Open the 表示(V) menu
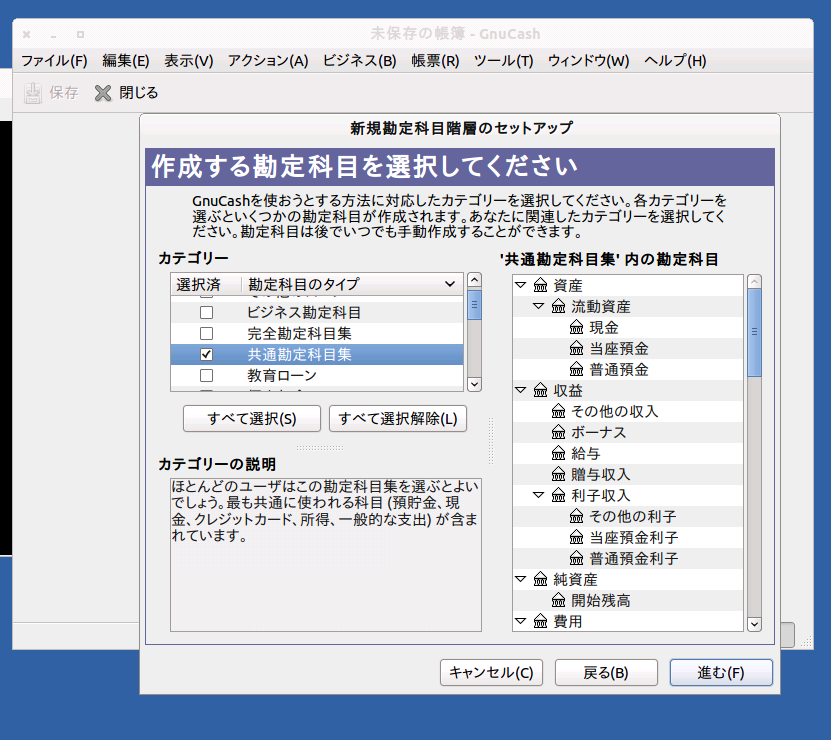 pos(188,61)
